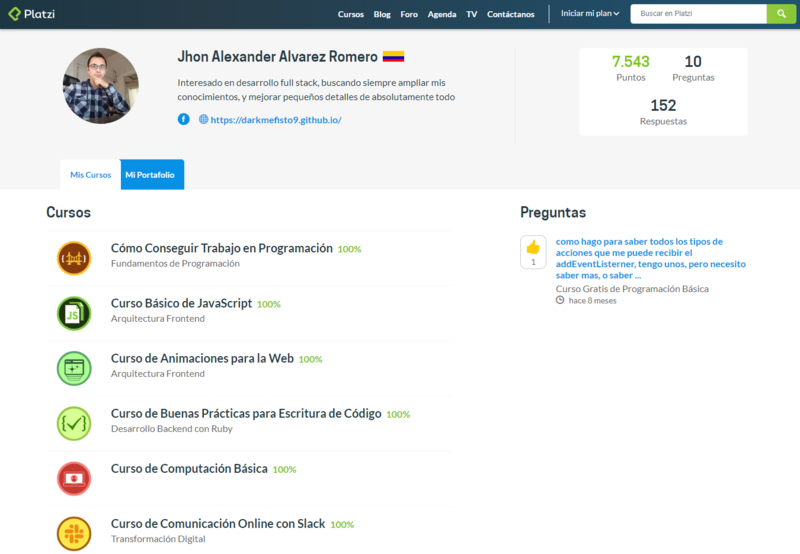
Task: Select the Mi Portafolio tab
Action: point(152,174)
